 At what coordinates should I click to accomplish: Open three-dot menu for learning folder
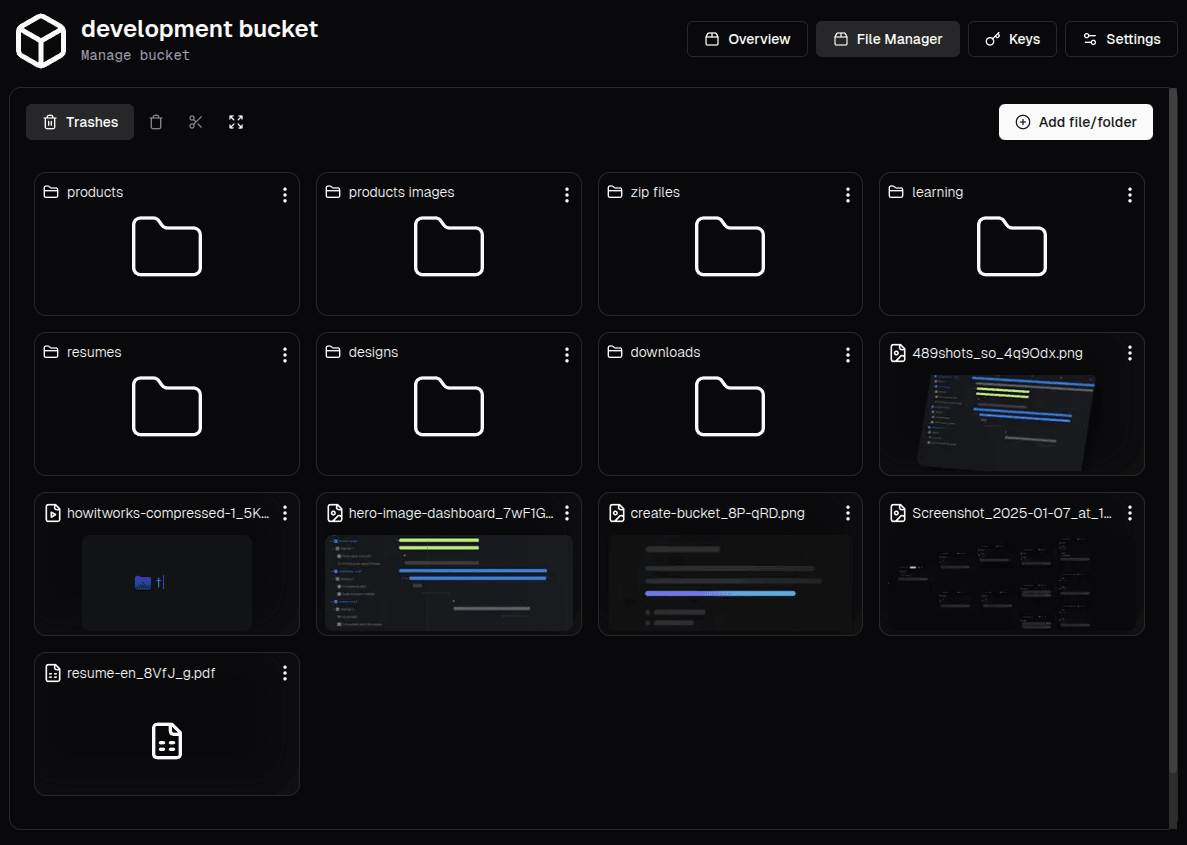pos(1130,195)
